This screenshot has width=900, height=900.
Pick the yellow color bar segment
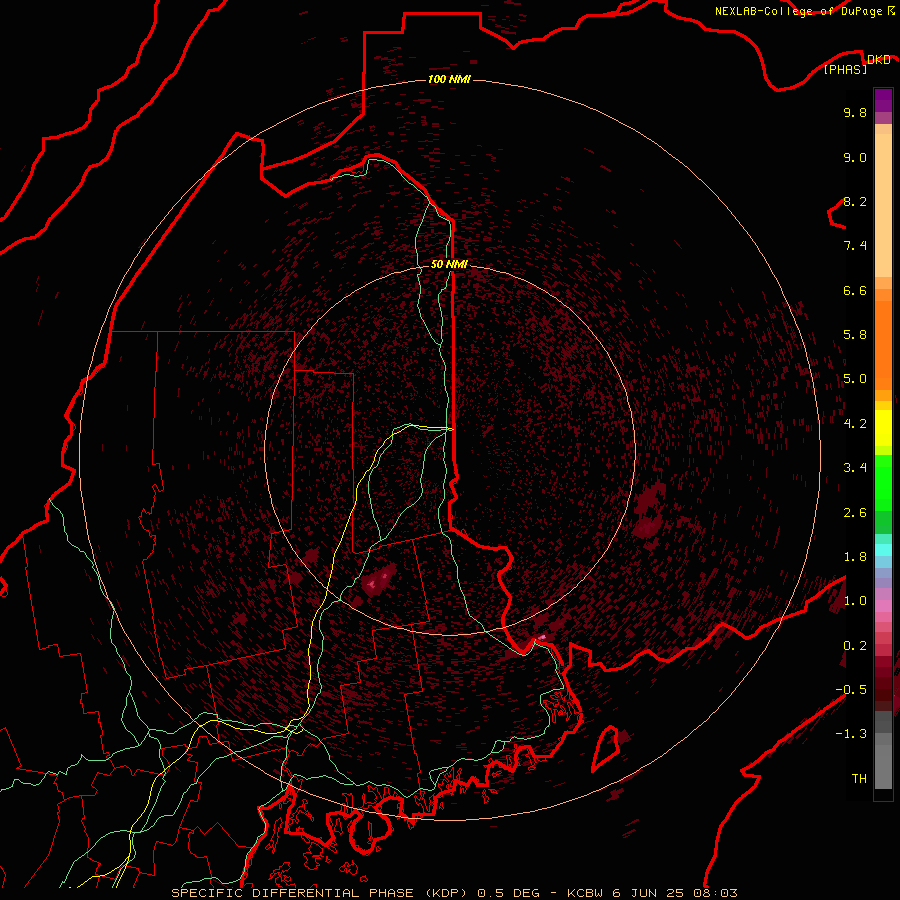(x=883, y=428)
